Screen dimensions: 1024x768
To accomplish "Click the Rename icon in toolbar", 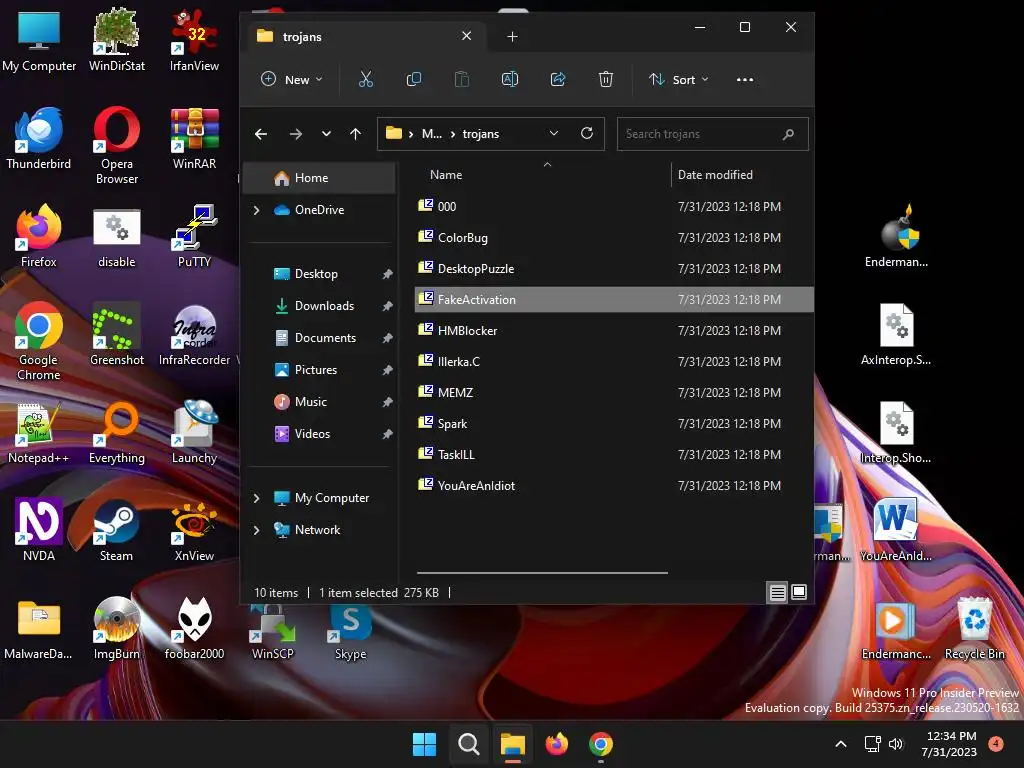I will [x=509, y=80].
